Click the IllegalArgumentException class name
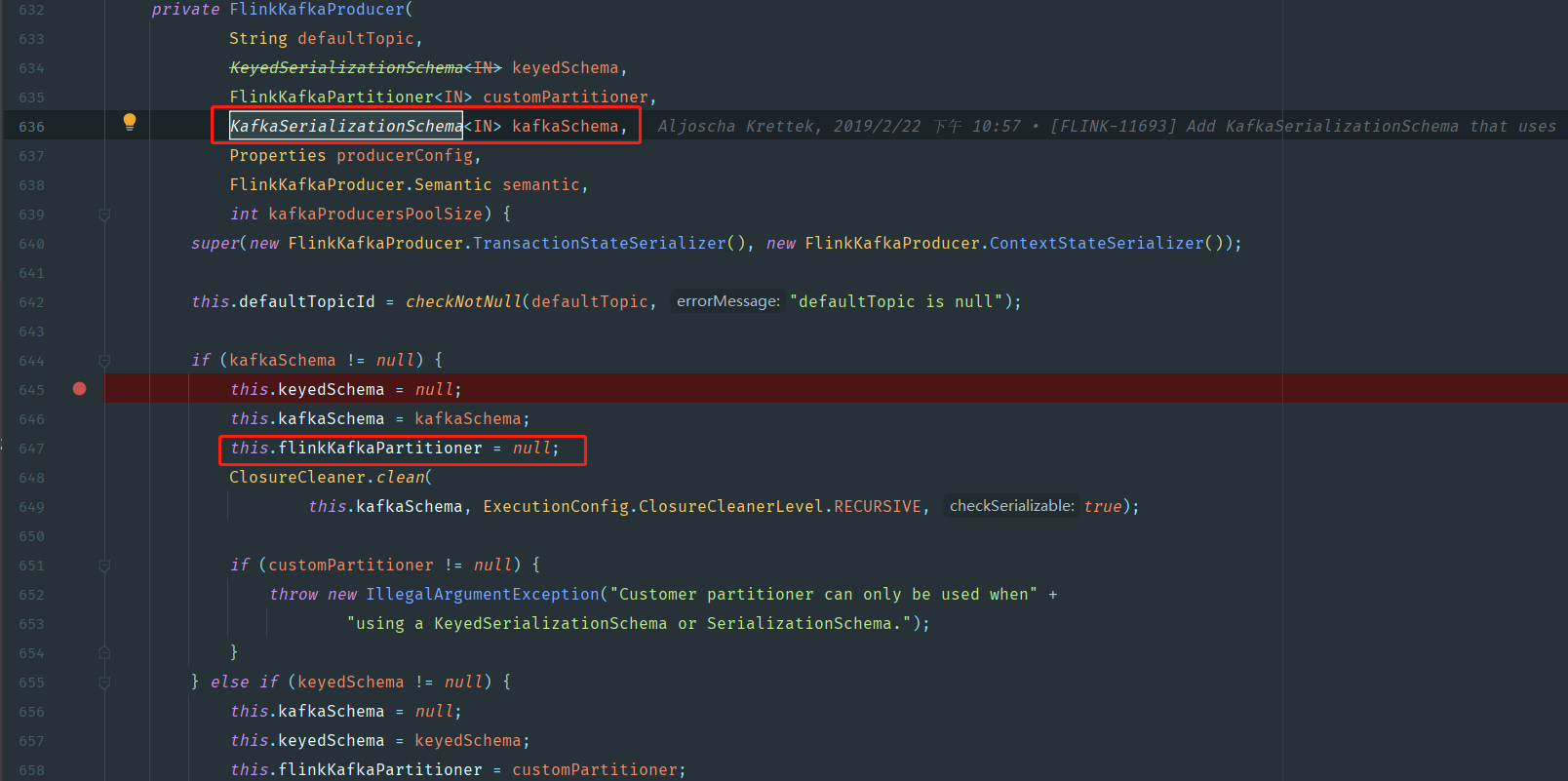 (483, 595)
